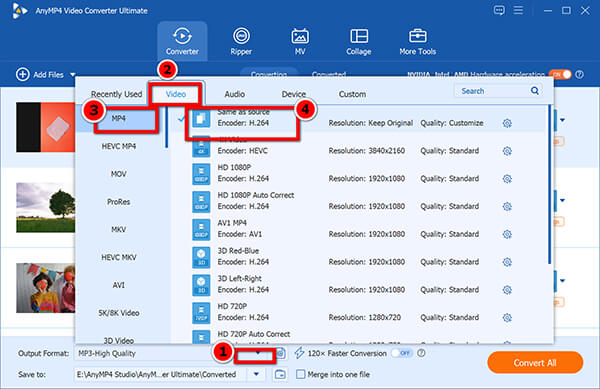Viewport: 600px width, 389px height.
Task: Click the Convert All button
Action: point(535,363)
